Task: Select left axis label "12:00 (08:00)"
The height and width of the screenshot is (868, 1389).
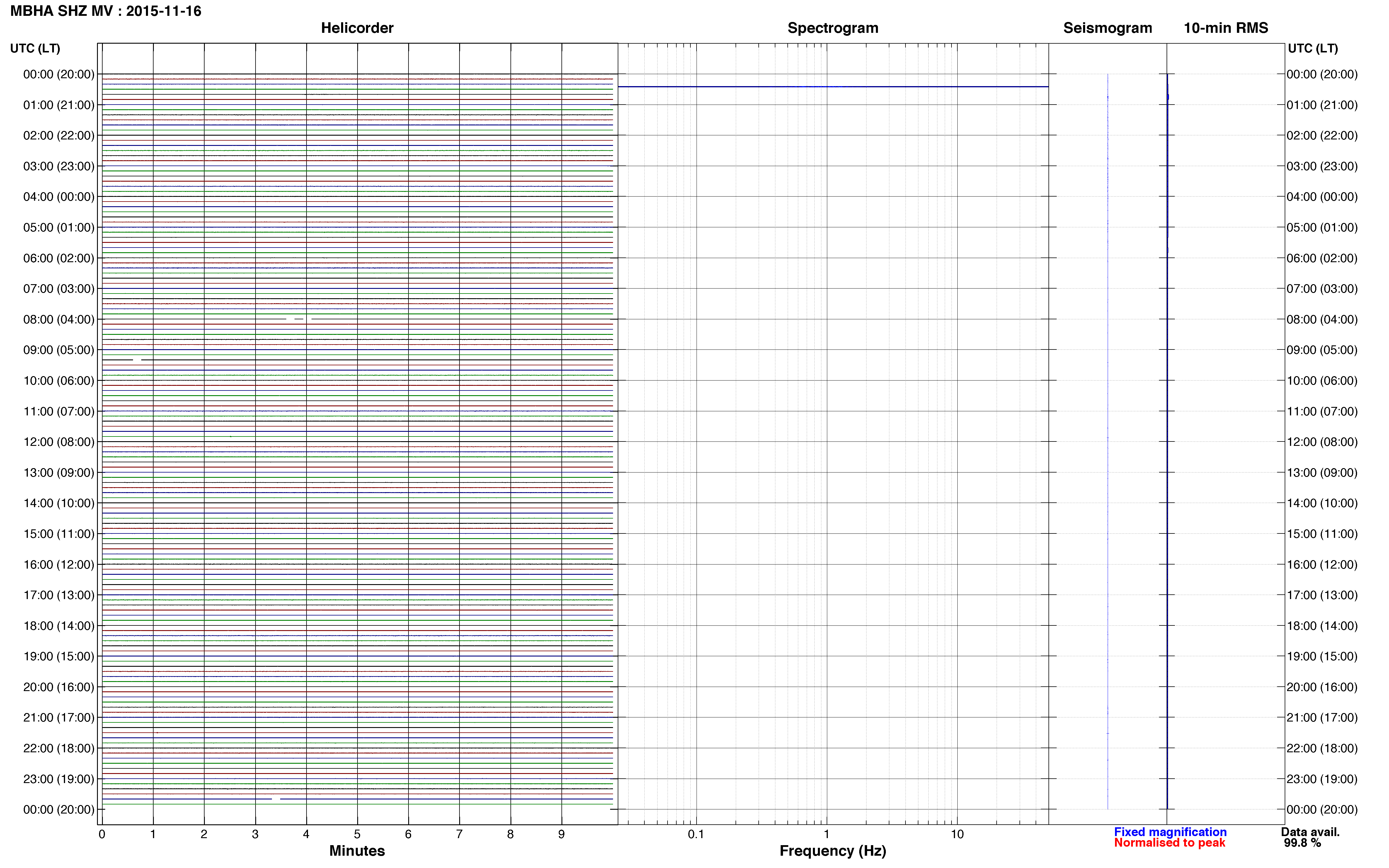Action: click(x=59, y=441)
